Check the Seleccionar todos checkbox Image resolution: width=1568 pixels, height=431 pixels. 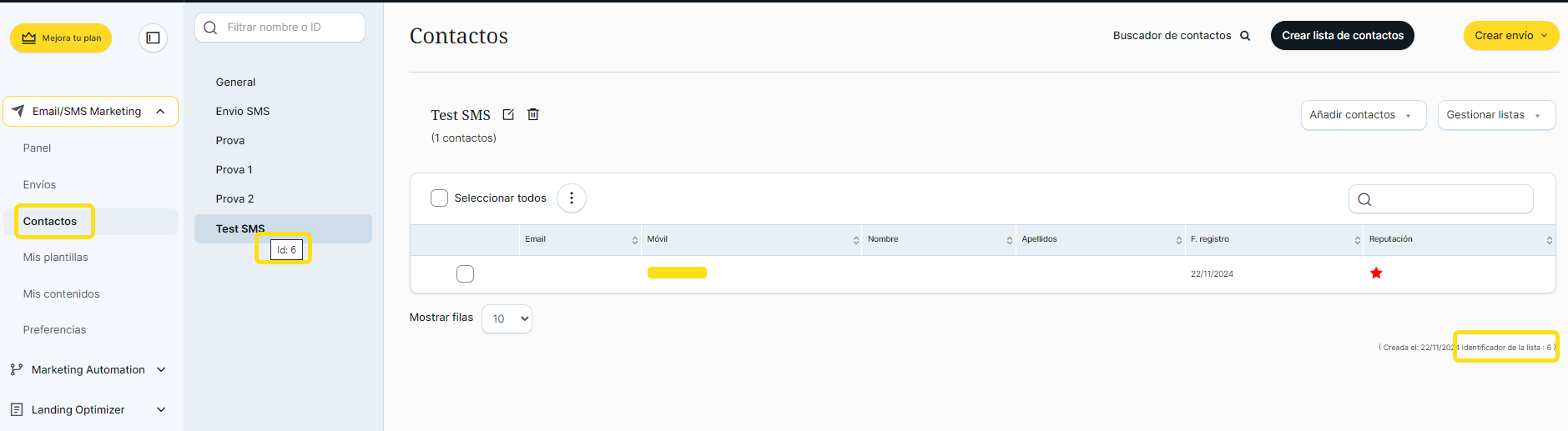pos(440,198)
